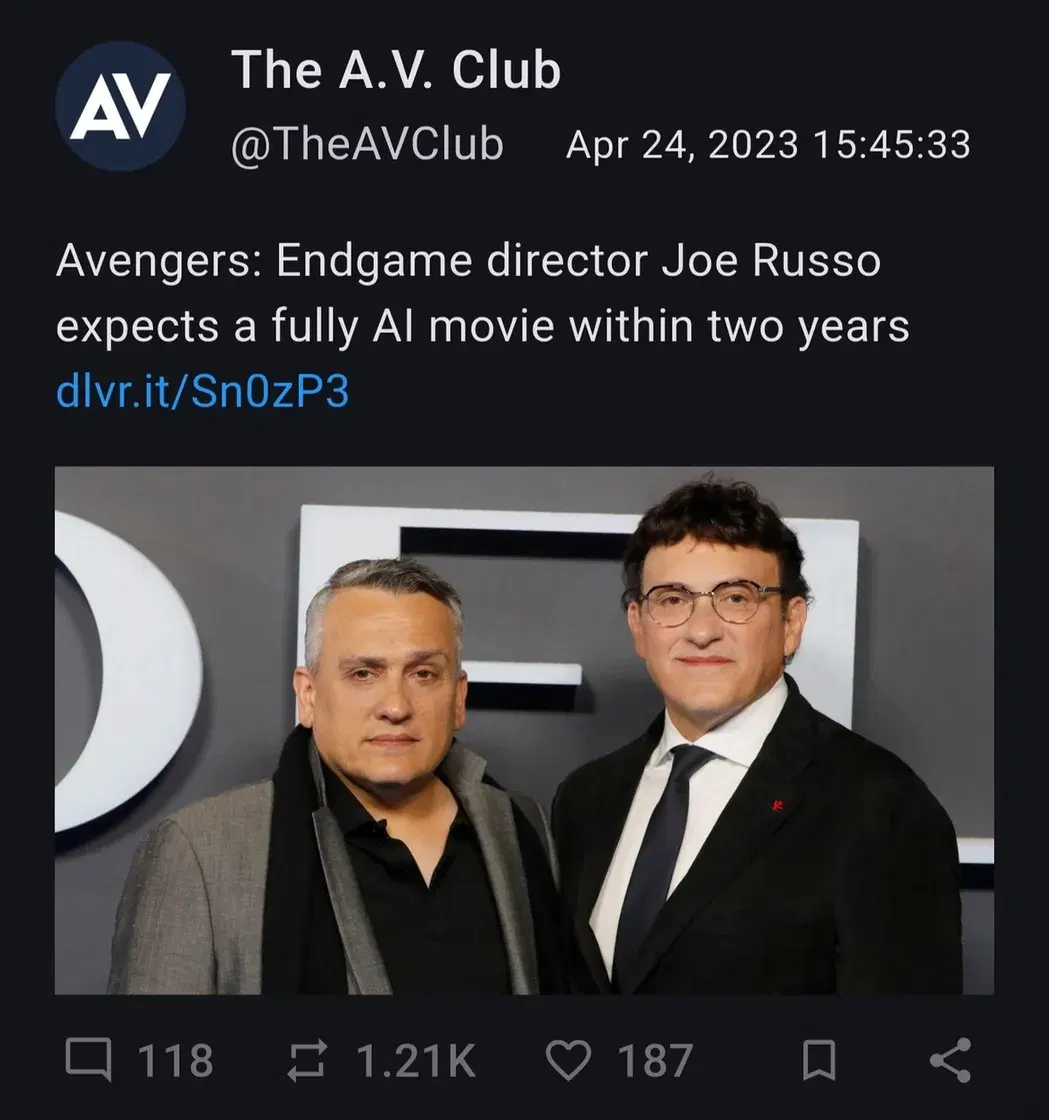Open replies with the comment bubble icon
Viewport: 1049px width, 1120px height.
pos(89,1059)
